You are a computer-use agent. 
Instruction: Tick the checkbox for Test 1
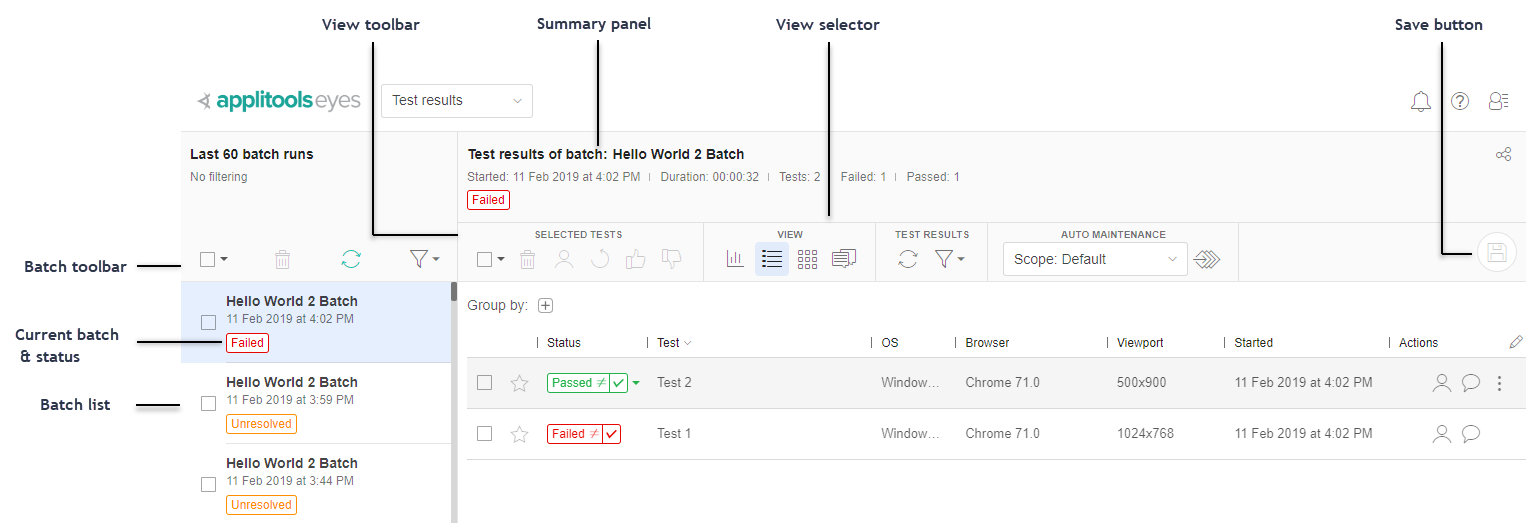tap(484, 434)
